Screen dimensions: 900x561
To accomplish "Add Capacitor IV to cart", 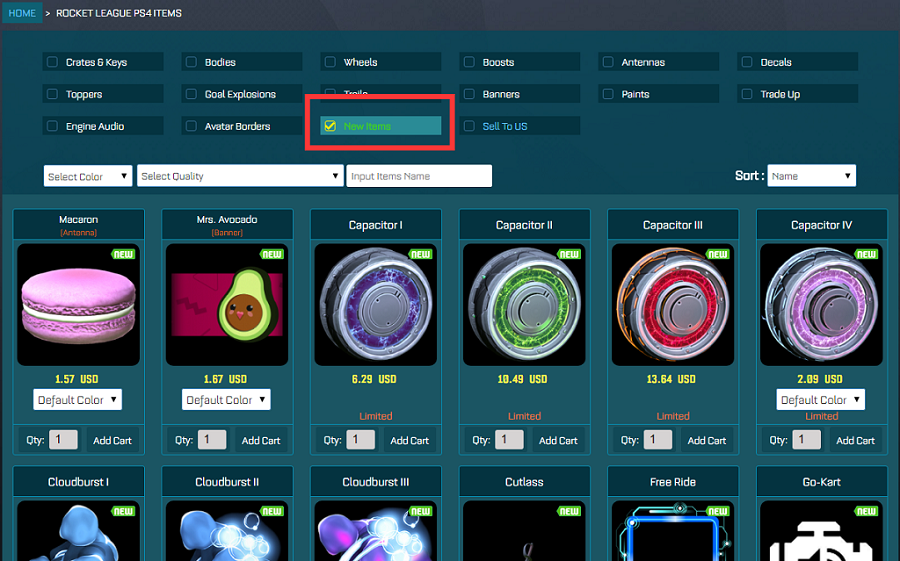I will pyautogui.click(x=856, y=440).
